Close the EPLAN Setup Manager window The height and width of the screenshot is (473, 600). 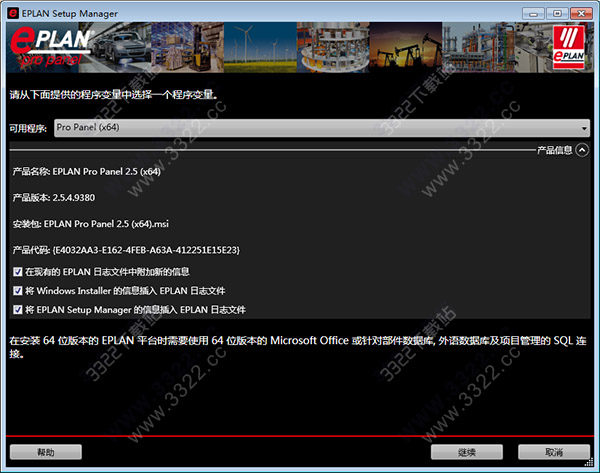[581, 14]
